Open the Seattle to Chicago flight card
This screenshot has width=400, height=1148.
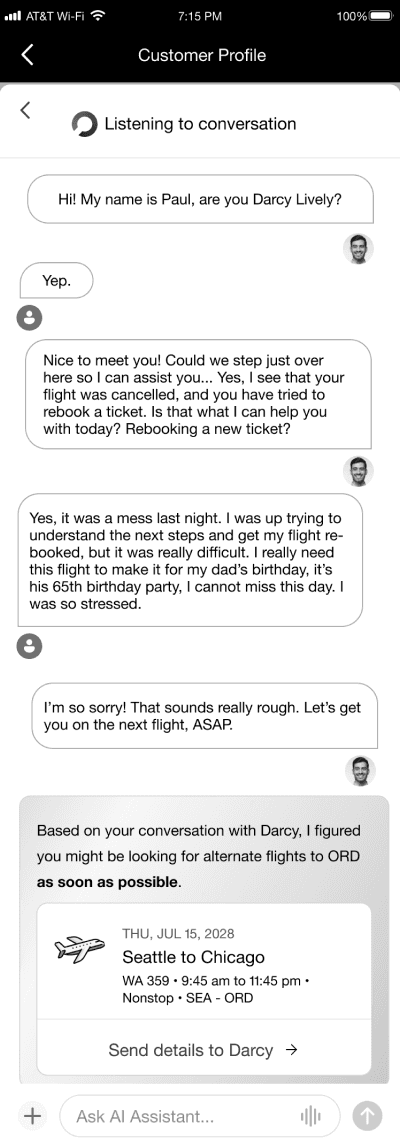click(203, 961)
